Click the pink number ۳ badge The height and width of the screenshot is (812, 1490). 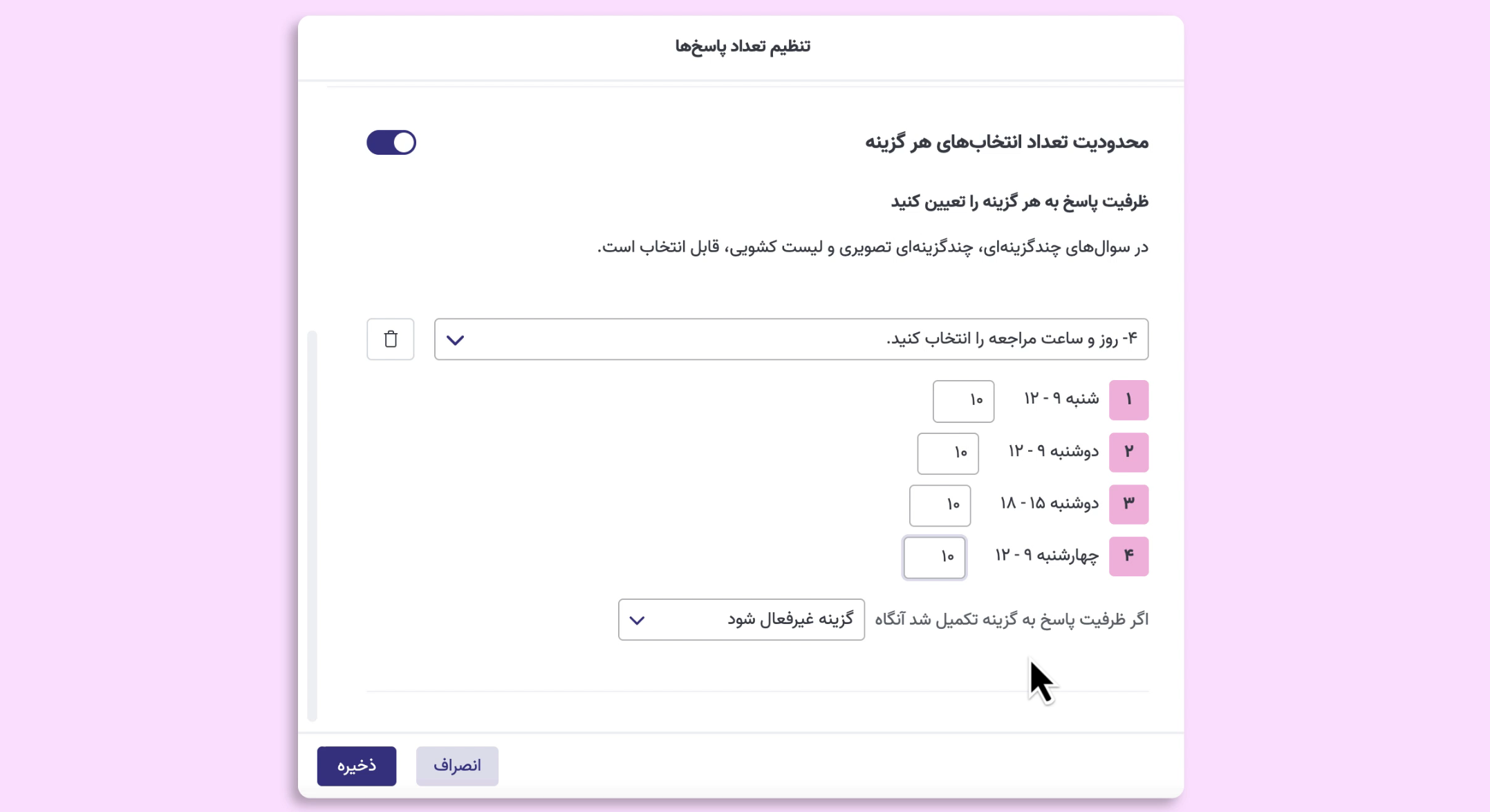point(1128,504)
